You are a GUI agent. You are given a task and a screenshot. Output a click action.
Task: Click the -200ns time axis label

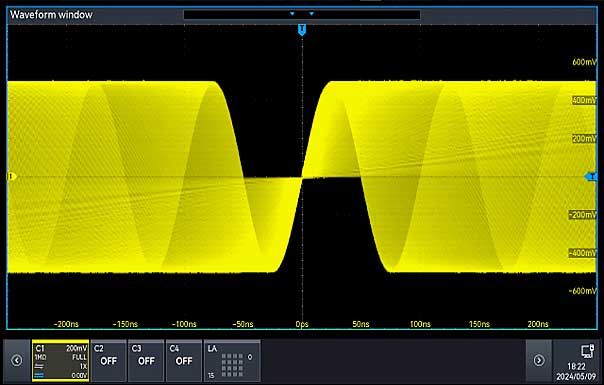[66, 324]
